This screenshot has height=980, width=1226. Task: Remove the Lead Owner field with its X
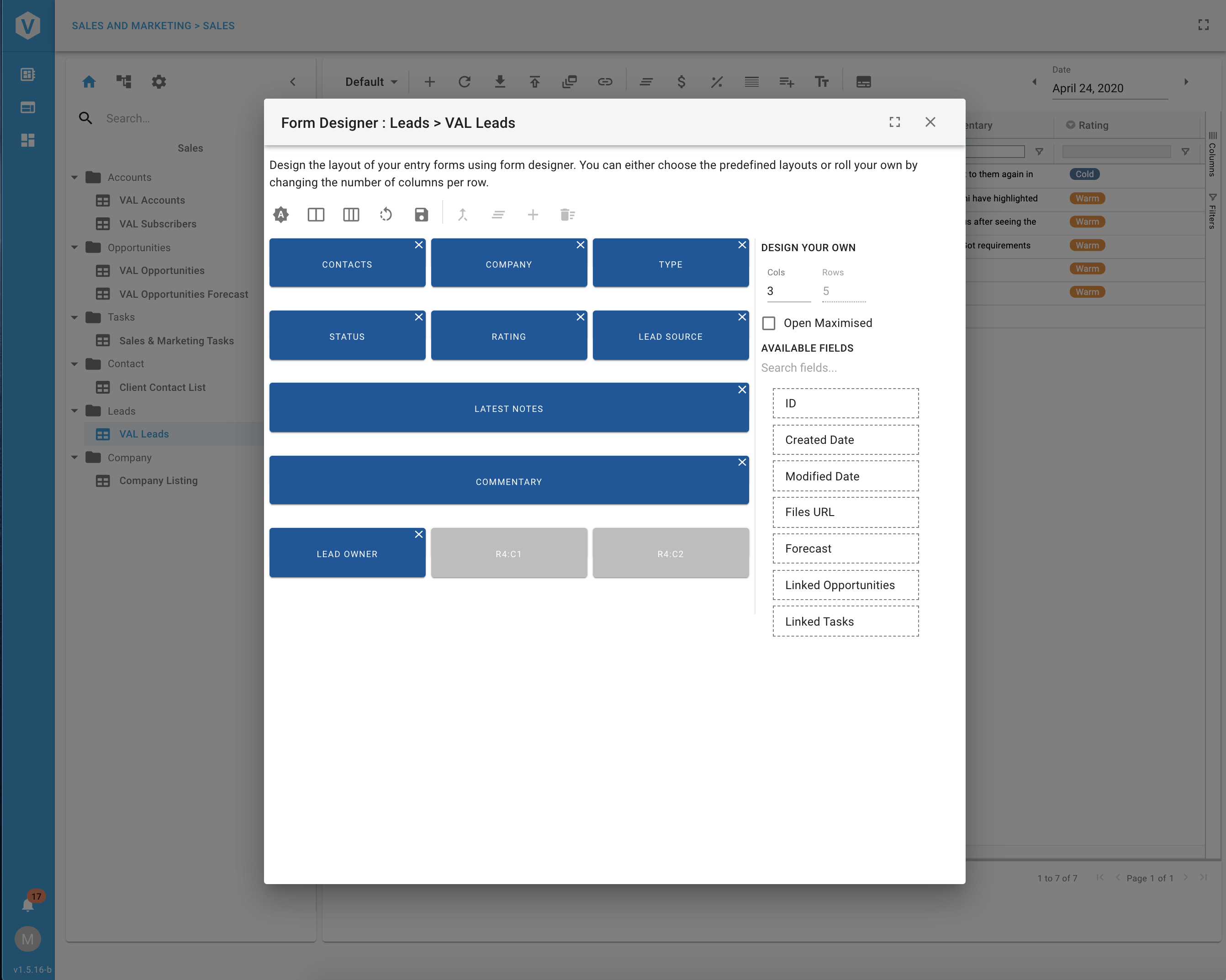click(418, 535)
